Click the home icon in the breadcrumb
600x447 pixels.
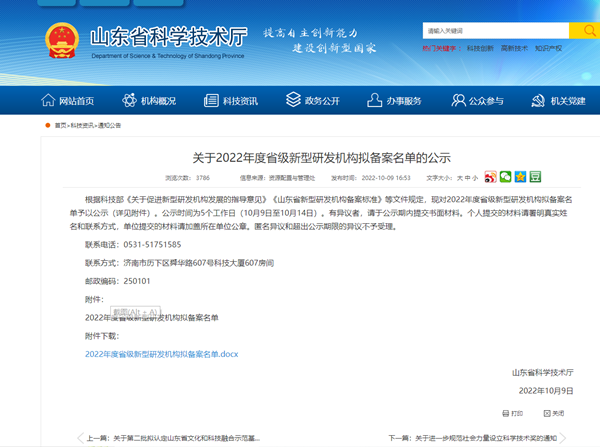tap(48, 125)
